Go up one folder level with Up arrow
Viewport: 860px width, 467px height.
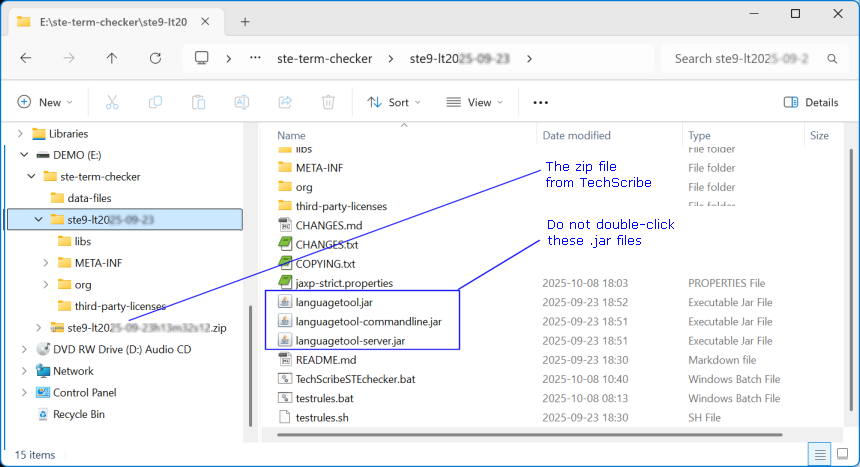112,58
